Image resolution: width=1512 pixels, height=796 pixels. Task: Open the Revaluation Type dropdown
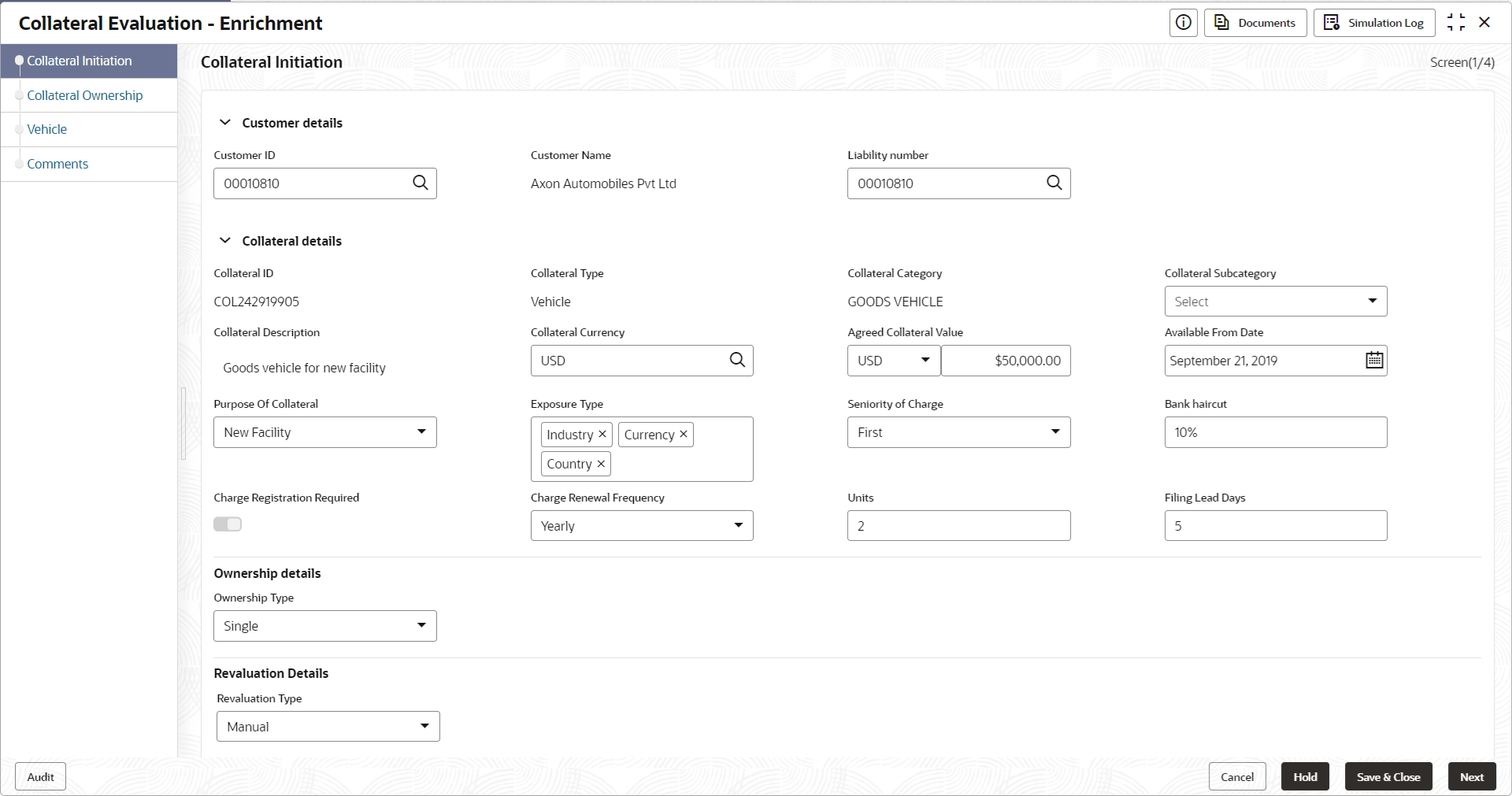[328, 727]
